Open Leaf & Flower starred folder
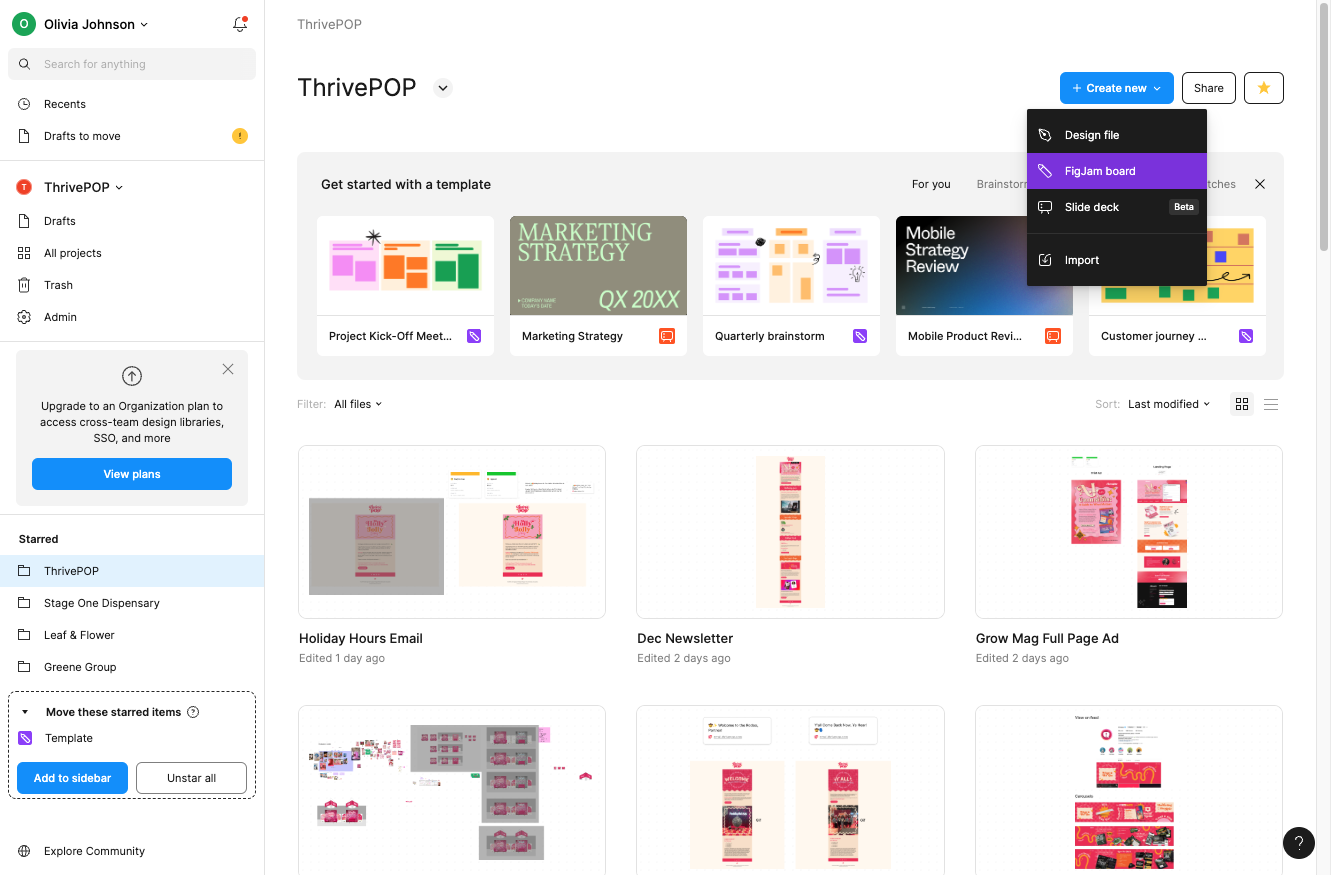Screen dimensions: 1331x875 [132, 635]
